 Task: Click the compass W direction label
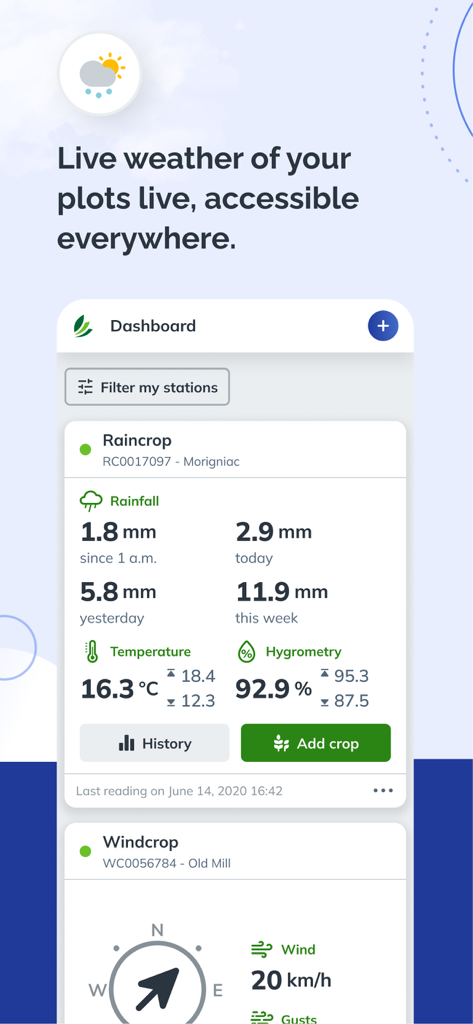97,991
